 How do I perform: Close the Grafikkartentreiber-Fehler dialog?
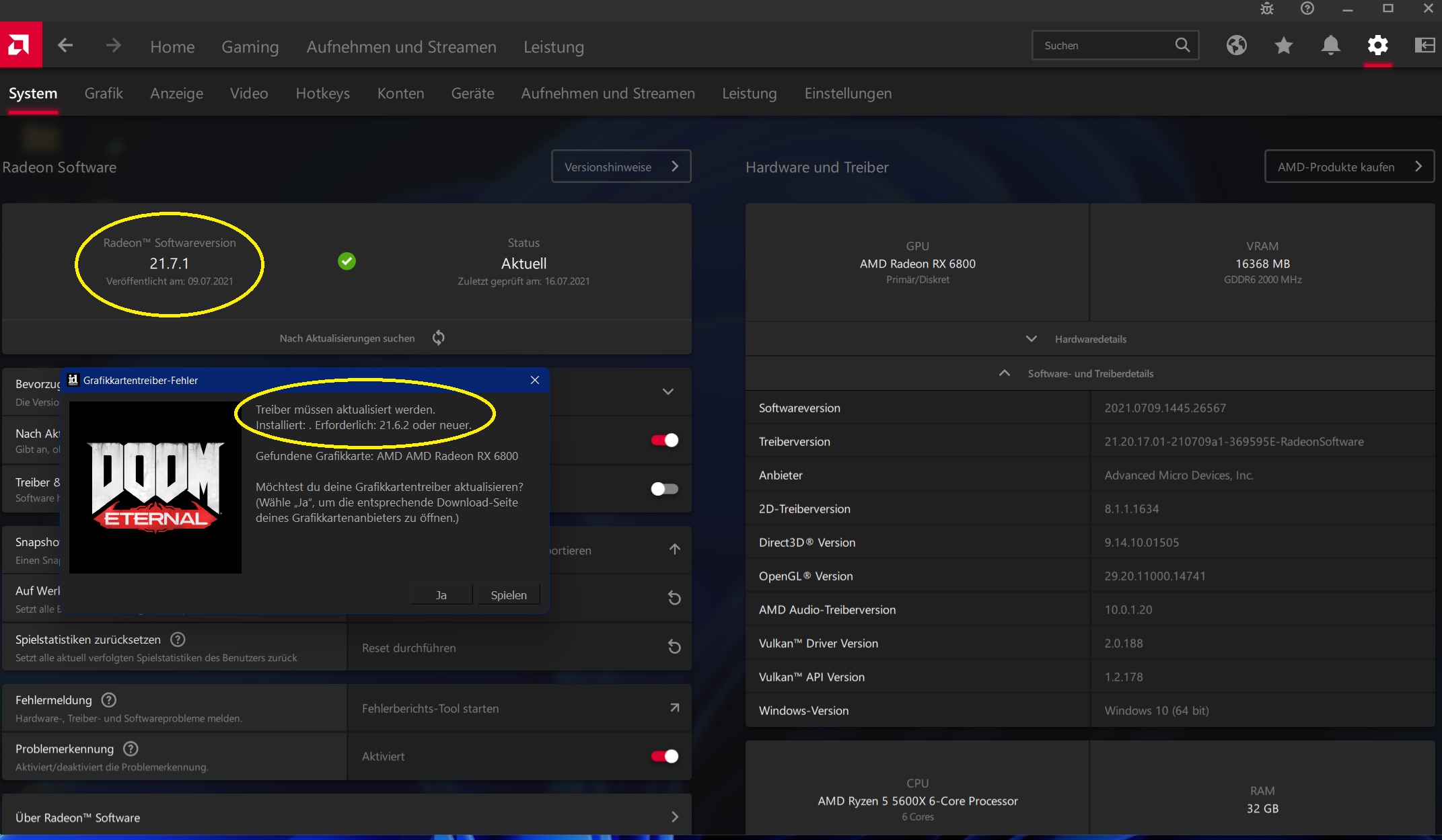535,380
